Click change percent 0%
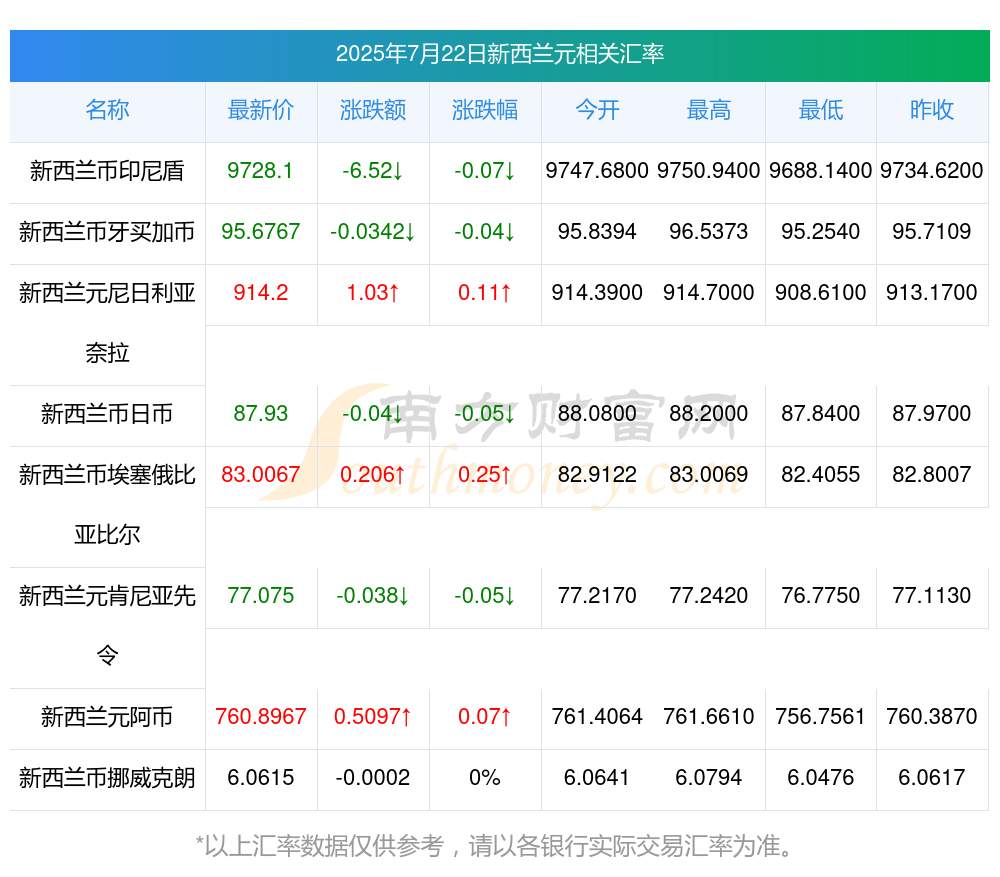 click(x=485, y=778)
